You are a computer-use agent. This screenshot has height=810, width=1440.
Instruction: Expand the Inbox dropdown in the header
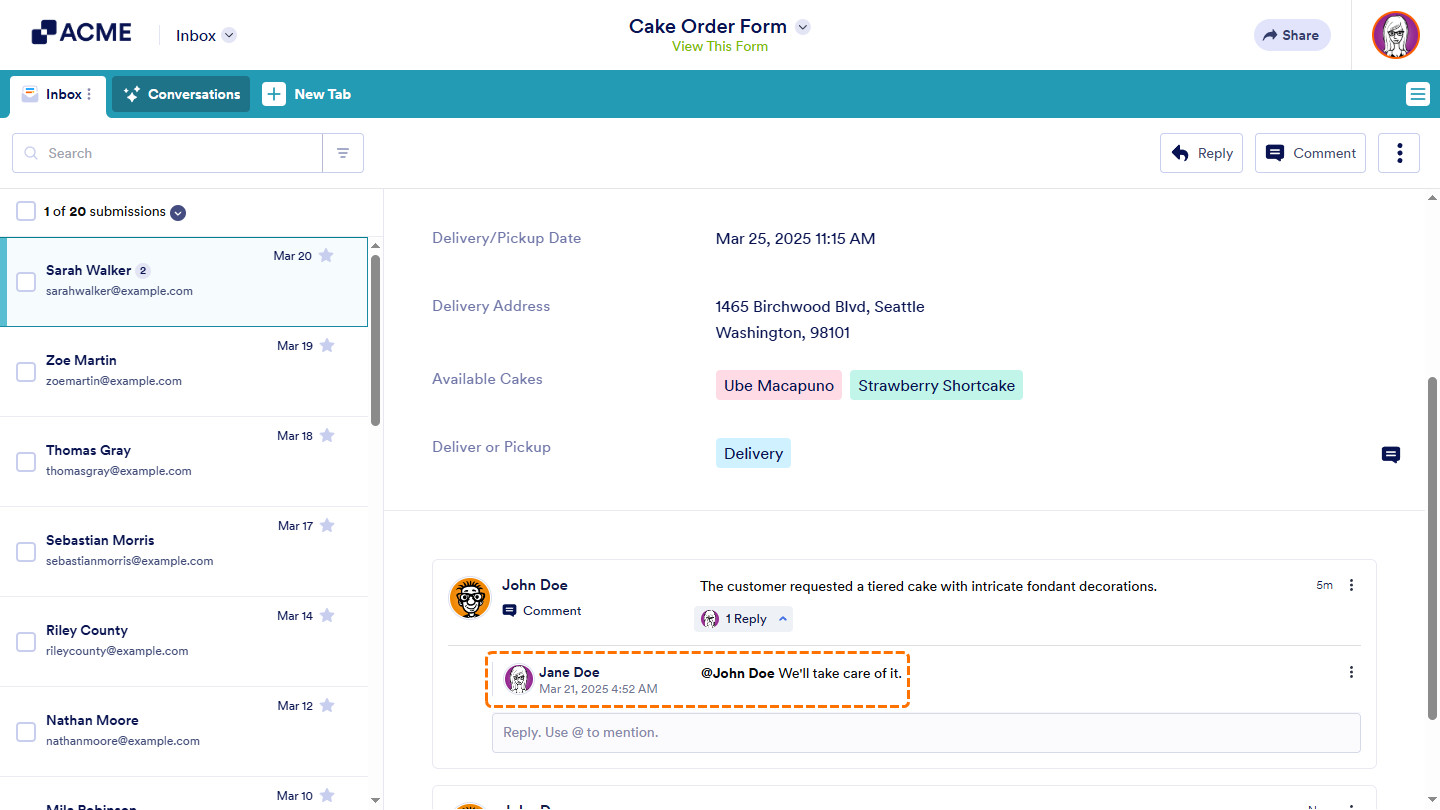[229, 34]
